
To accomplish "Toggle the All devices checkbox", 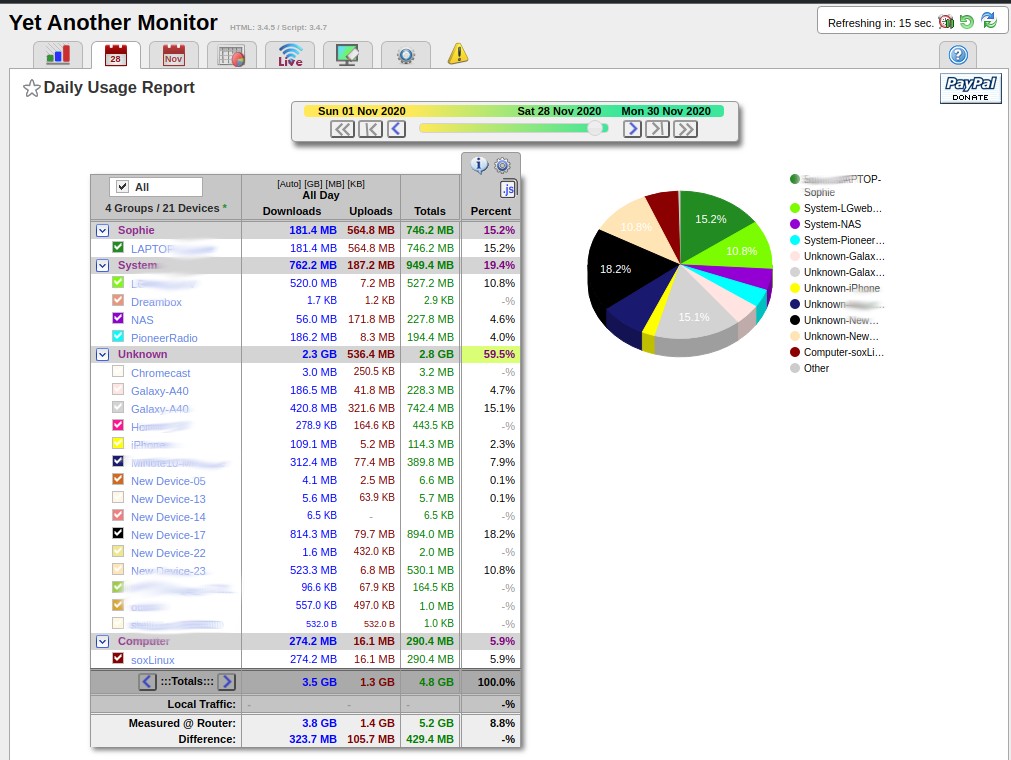I will pos(122,187).
